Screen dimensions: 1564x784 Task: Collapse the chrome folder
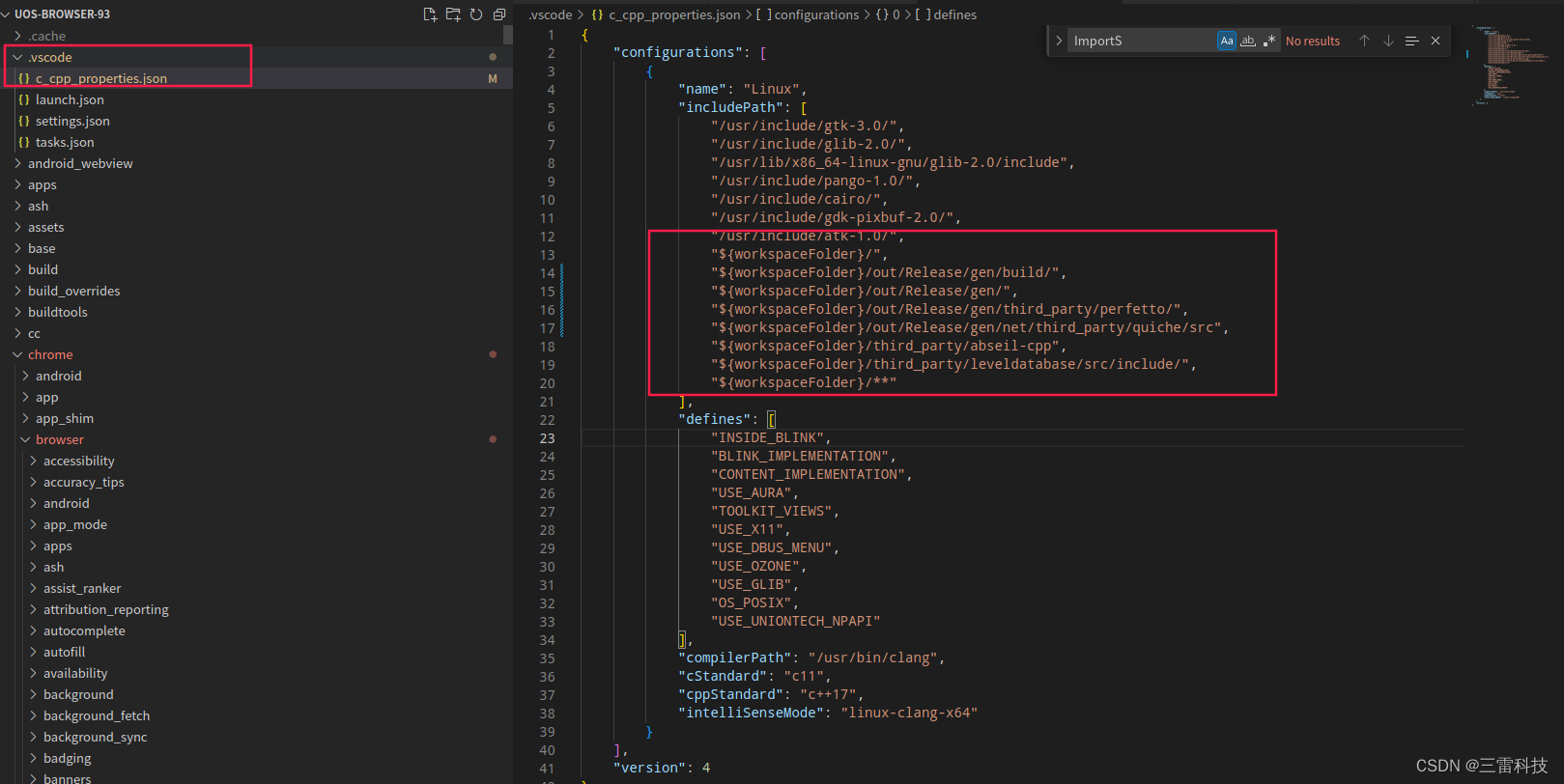[x=256, y=354]
